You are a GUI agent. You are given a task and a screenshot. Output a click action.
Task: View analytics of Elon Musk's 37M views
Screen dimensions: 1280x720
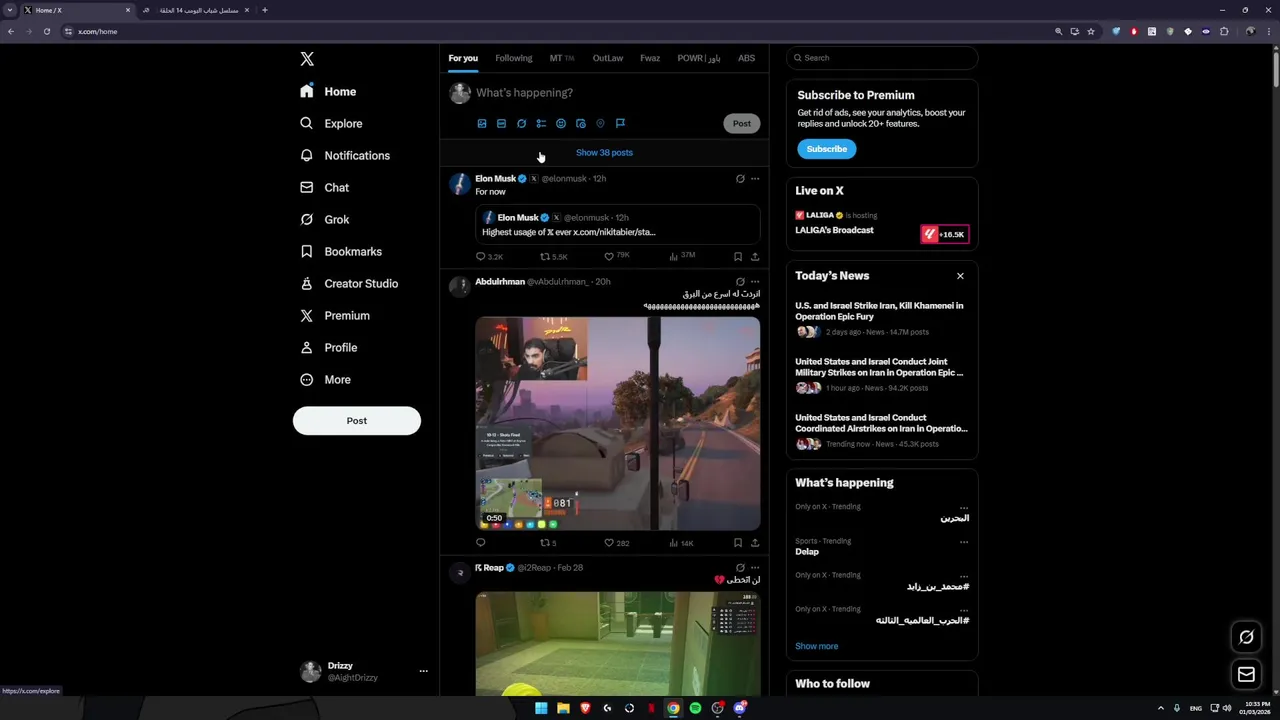click(x=681, y=256)
